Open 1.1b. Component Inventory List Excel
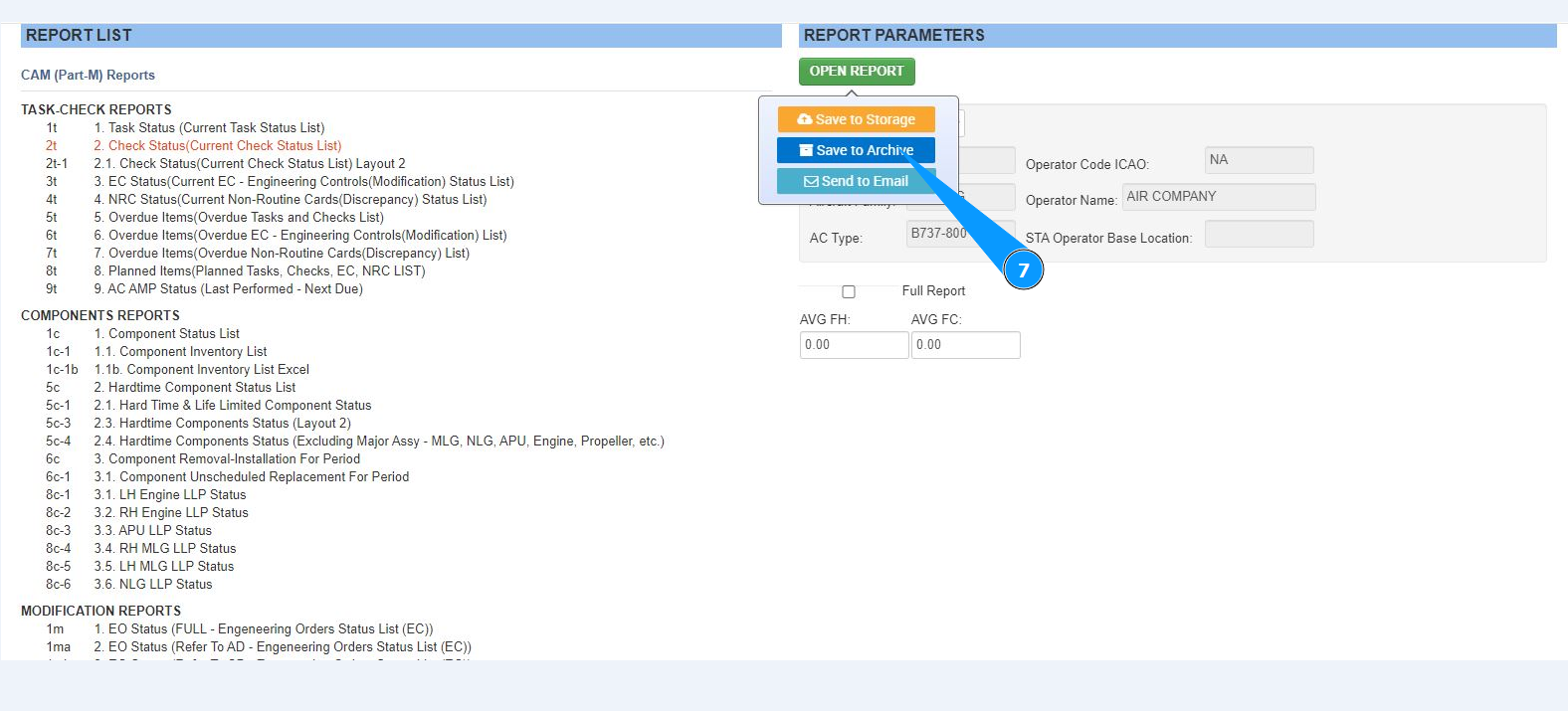The image size is (1568, 711). tap(202, 369)
